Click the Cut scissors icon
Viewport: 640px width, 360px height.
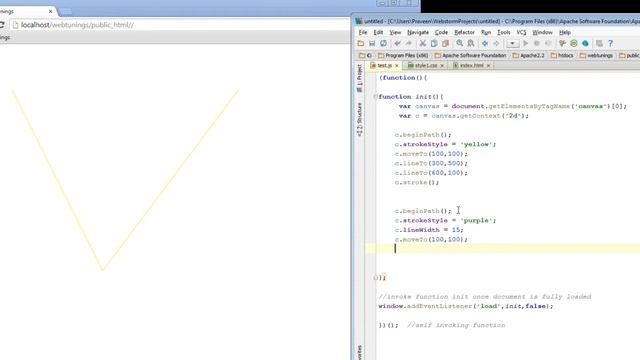click(x=423, y=43)
